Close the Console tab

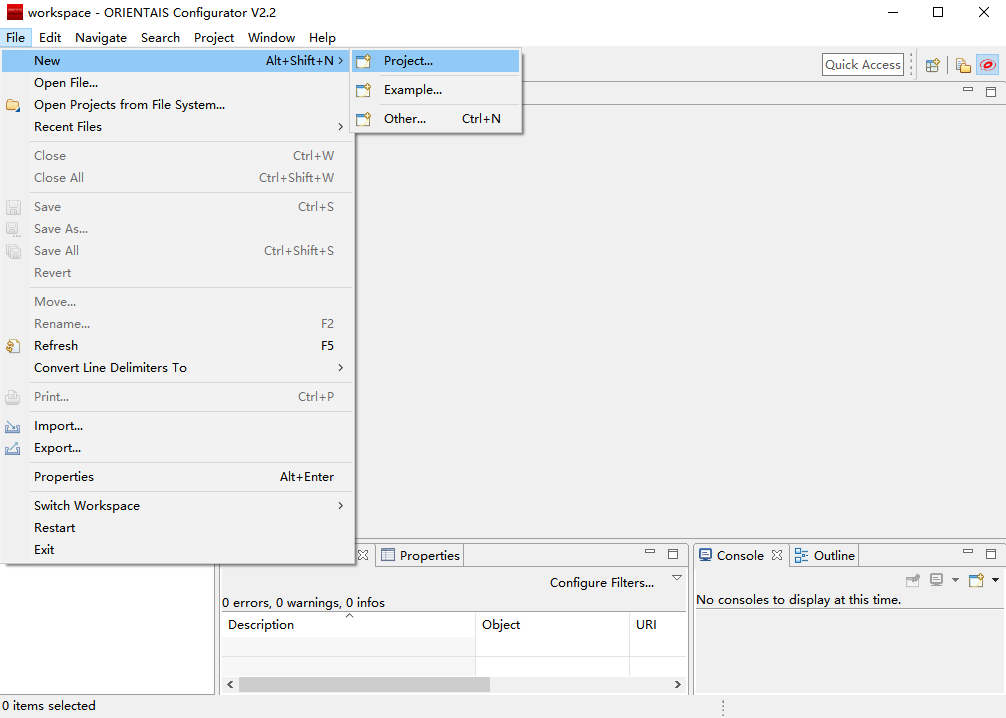click(x=777, y=555)
